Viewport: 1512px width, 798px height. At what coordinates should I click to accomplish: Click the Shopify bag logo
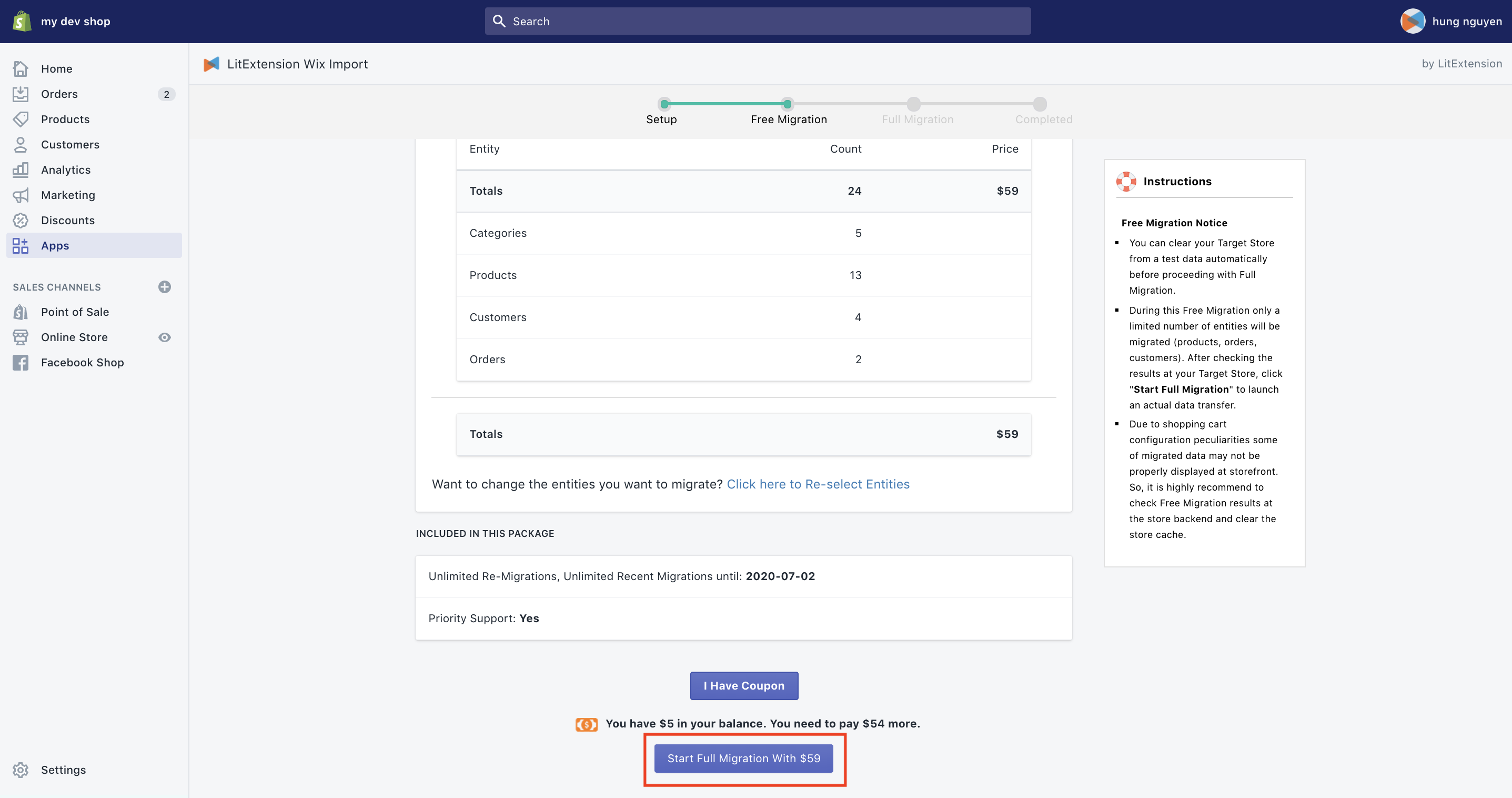(x=22, y=21)
